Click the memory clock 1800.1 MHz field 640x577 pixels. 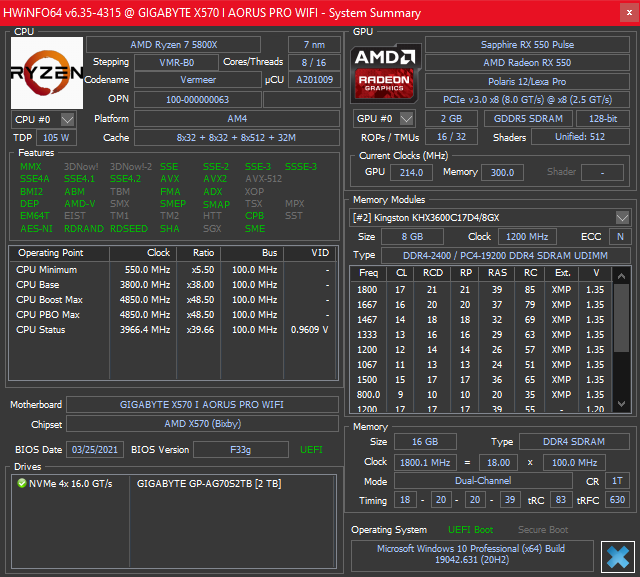[425, 463]
